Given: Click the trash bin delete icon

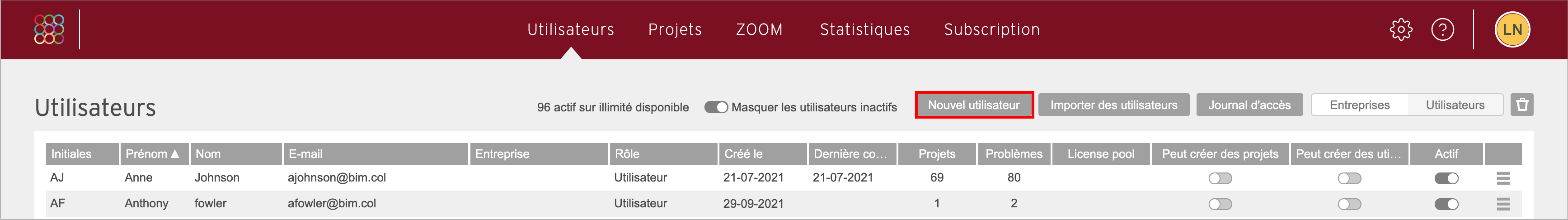Looking at the screenshot, I should tap(1522, 105).
